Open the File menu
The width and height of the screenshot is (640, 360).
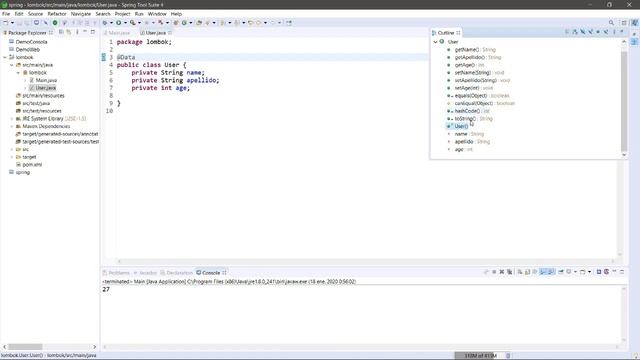(x=6, y=14)
